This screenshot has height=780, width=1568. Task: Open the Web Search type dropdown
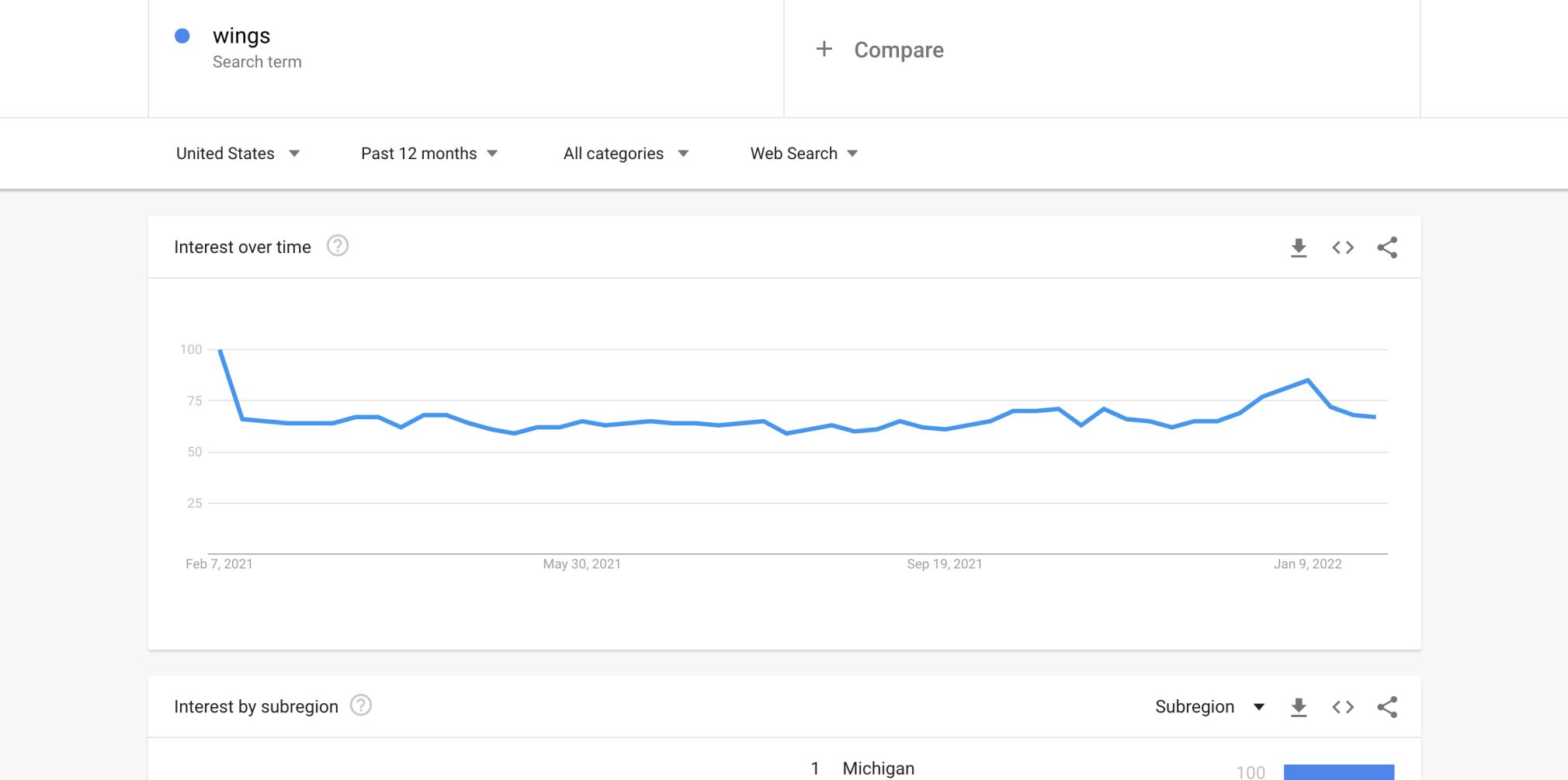(804, 154)
